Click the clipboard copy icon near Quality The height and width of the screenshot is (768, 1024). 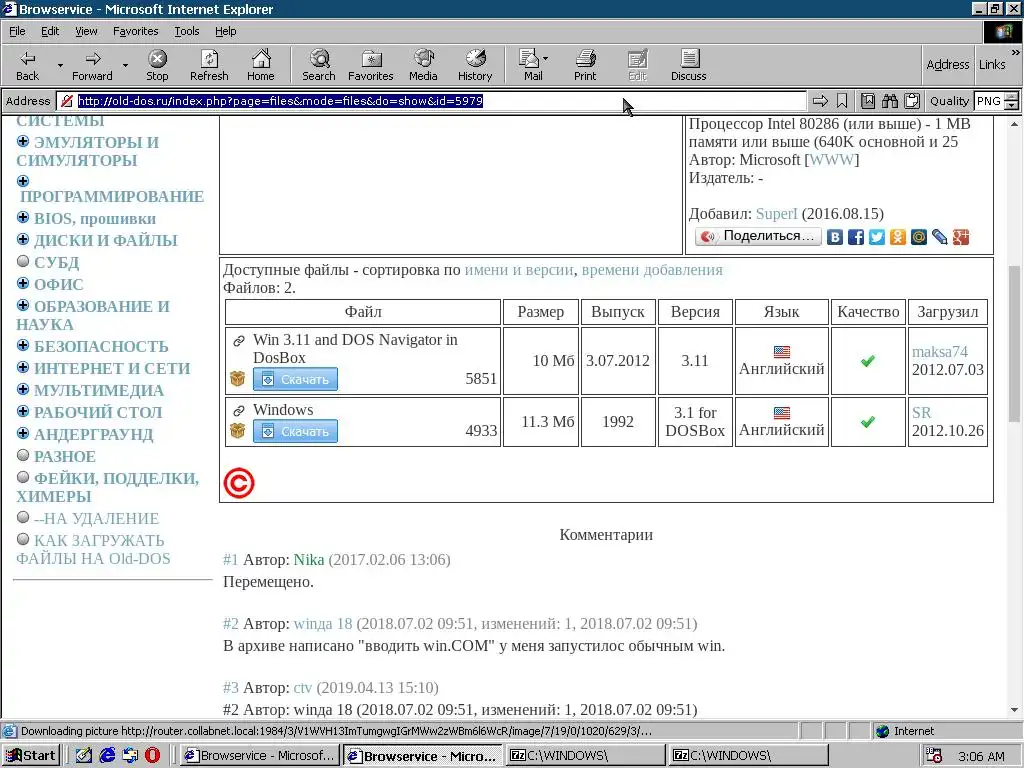coord(912,101)
